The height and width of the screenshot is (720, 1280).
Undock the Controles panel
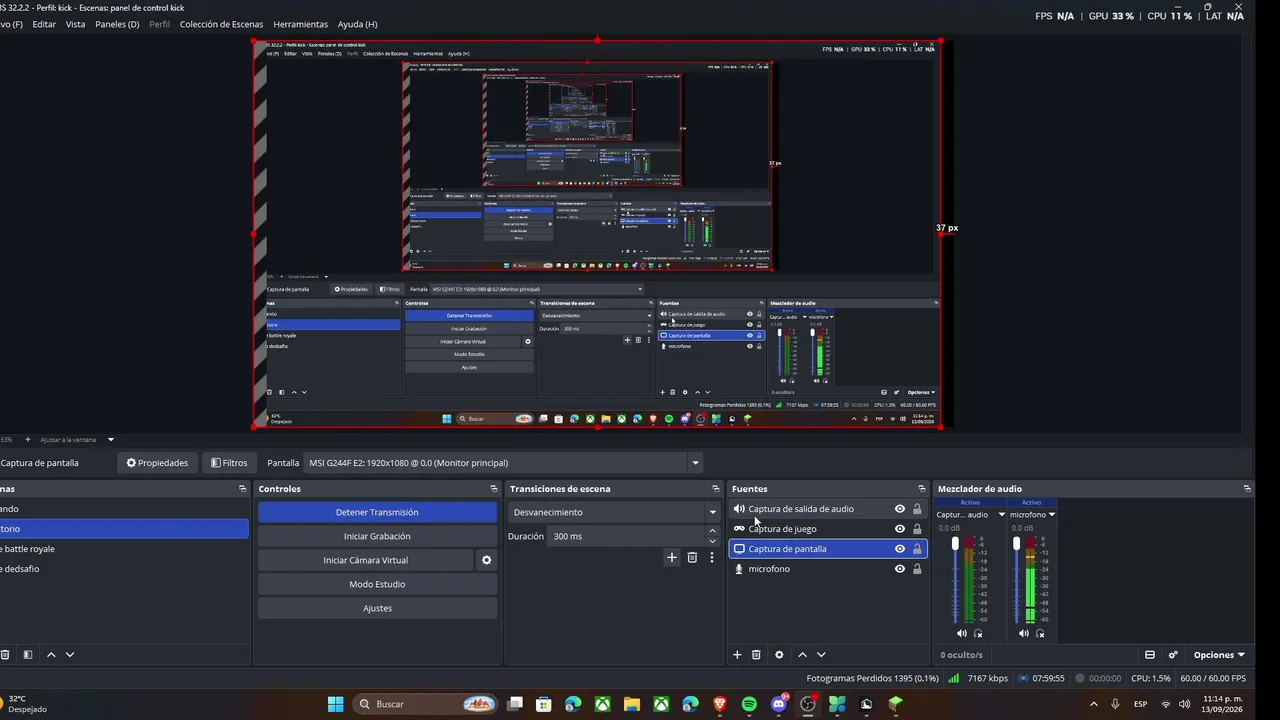(494, 489)
